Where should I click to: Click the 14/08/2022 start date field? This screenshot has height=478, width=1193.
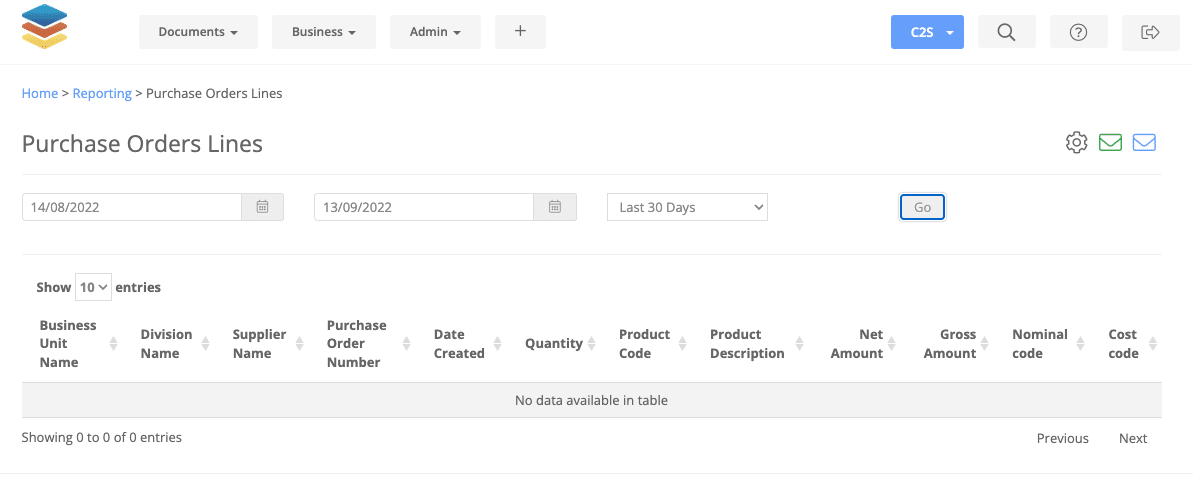click(132, 207)
